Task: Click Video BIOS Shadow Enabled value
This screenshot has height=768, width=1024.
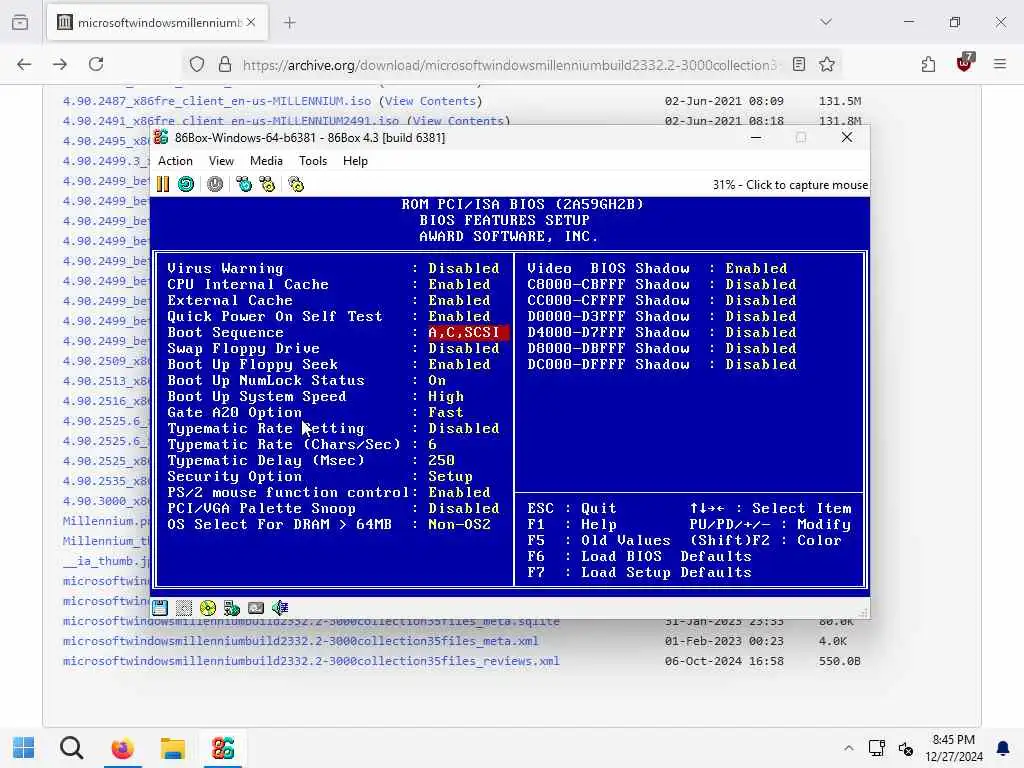Action: (x=756, y=268)
